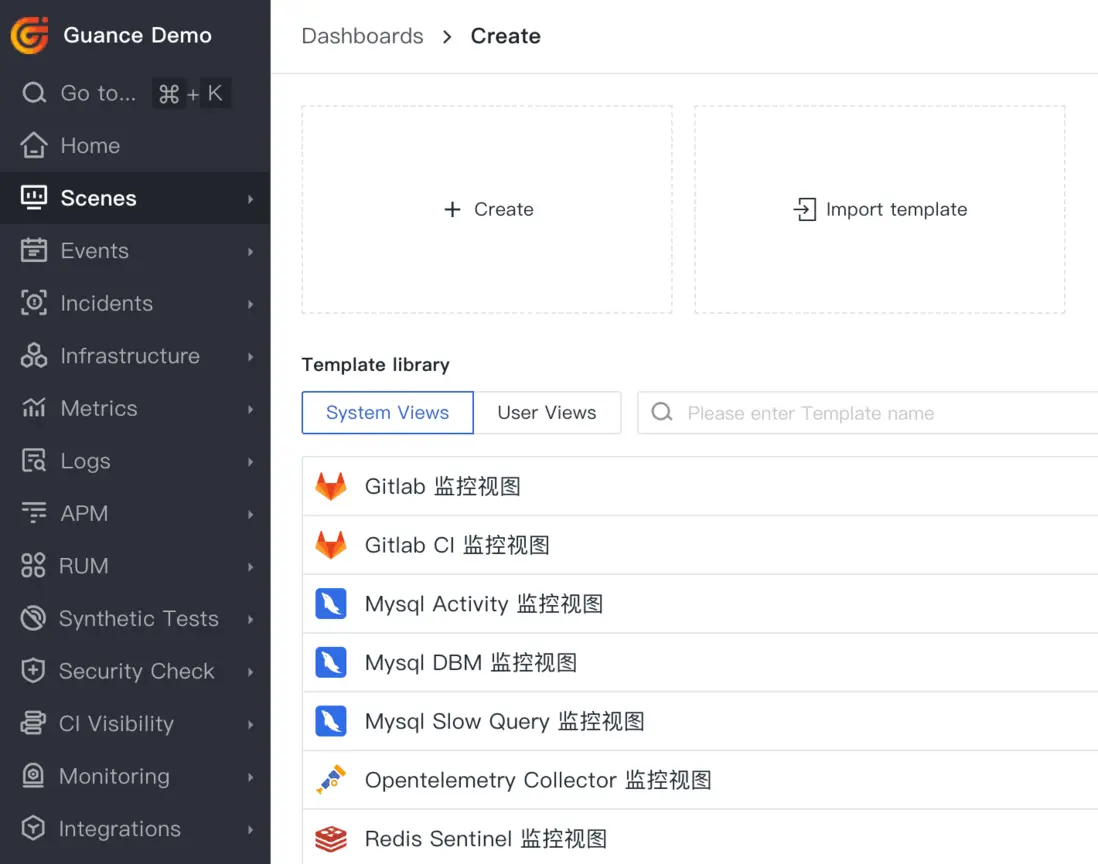The height and width of the screenshot is (864, 1098).
Task: Click the Redis Sentinel stack icon
Action: 331,839
